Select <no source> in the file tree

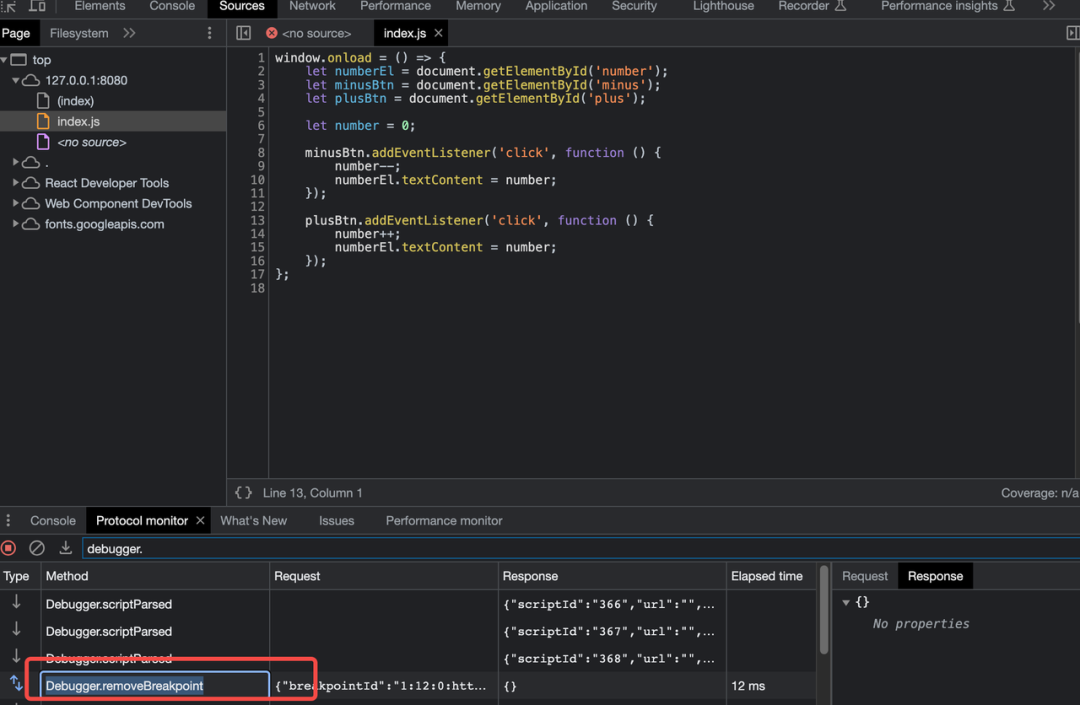click(x=92, y=142)
